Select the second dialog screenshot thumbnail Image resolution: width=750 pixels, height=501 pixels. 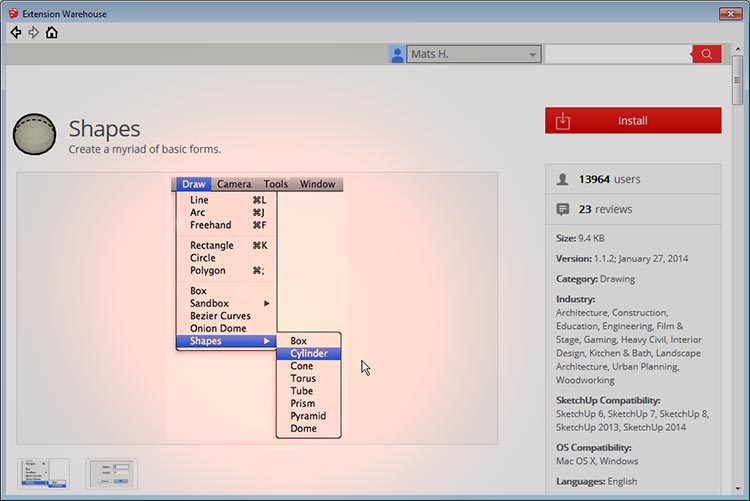coord(111,474)
